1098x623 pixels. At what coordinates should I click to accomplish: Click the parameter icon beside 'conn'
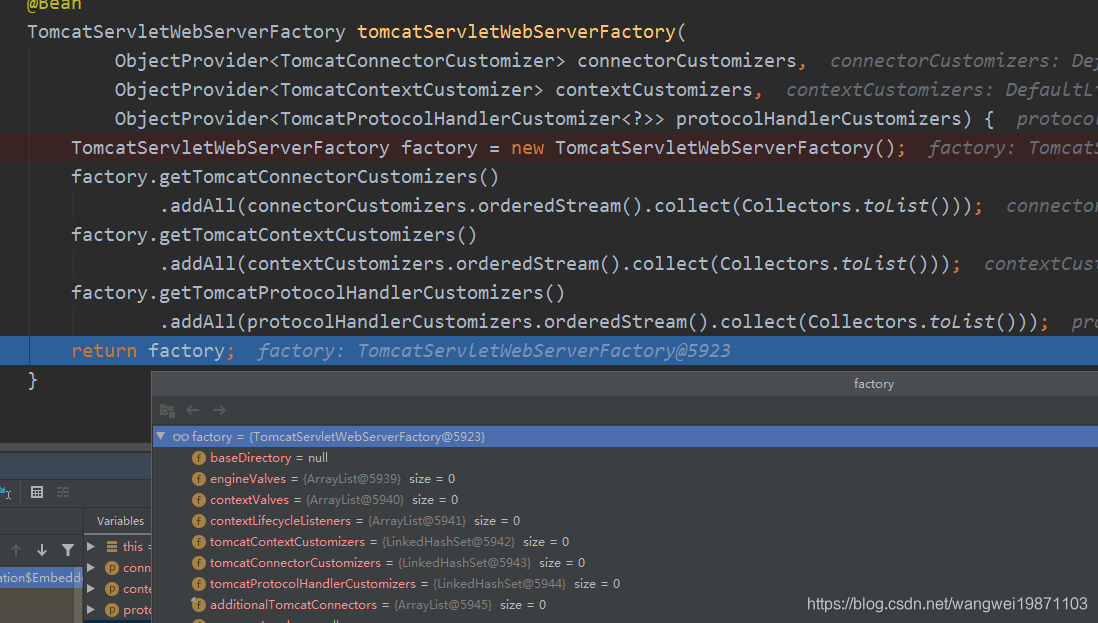pos(112,568)
